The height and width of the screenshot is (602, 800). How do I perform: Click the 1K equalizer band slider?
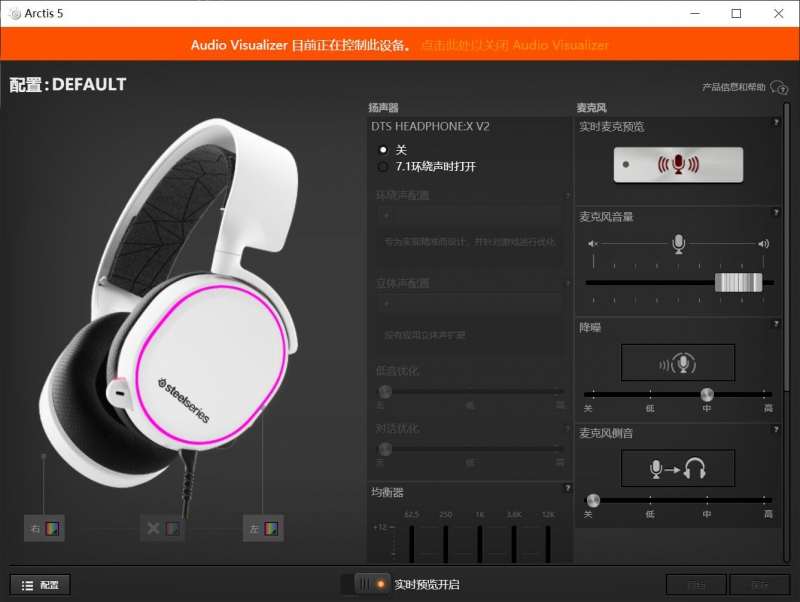coord(480,544)
